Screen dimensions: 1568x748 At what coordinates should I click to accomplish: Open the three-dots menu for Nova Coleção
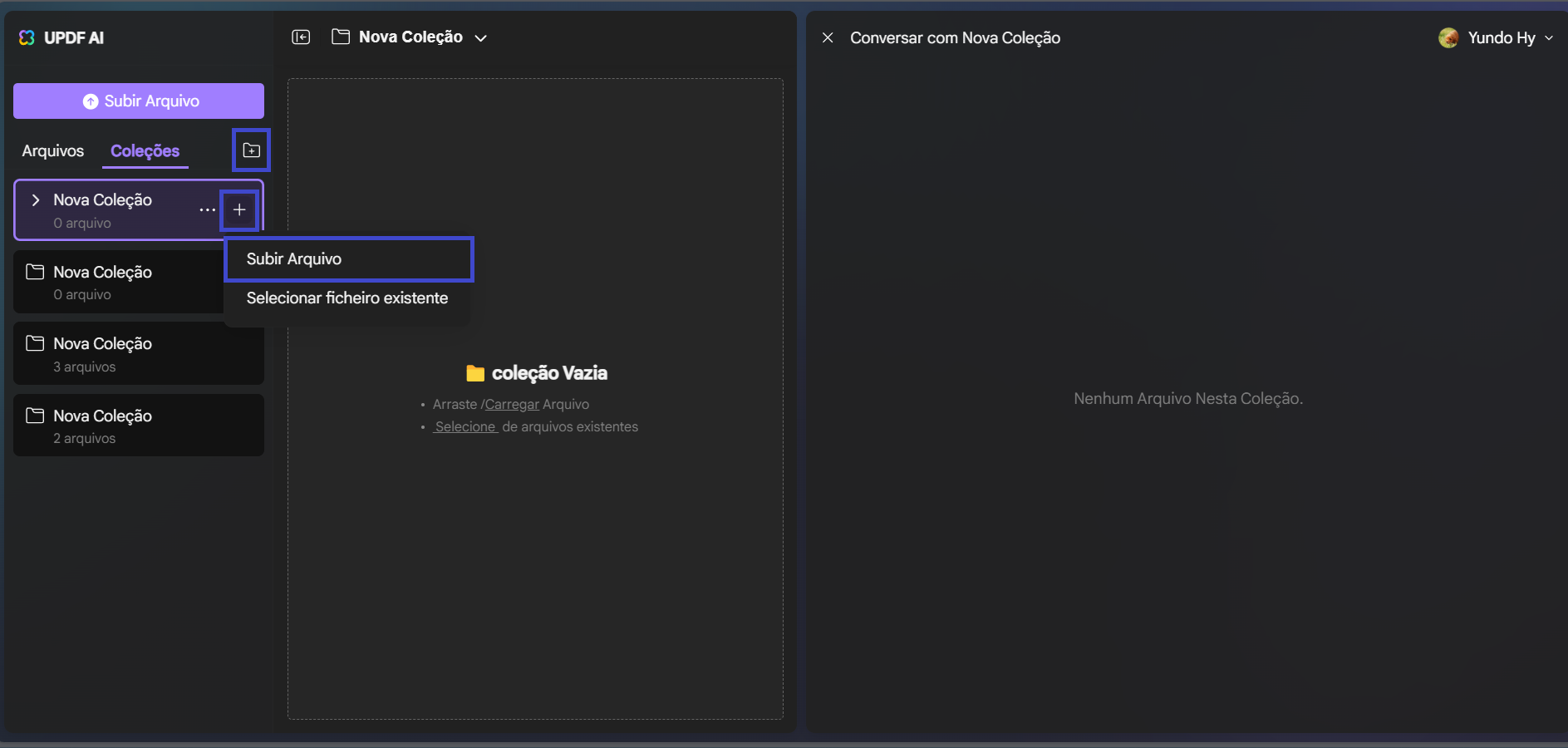(207, 209)
